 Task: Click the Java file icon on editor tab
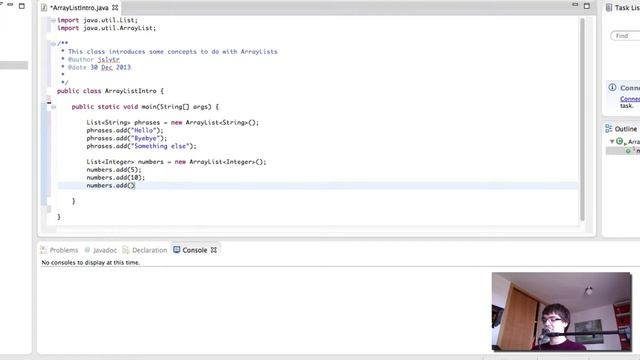coord(44,8)
